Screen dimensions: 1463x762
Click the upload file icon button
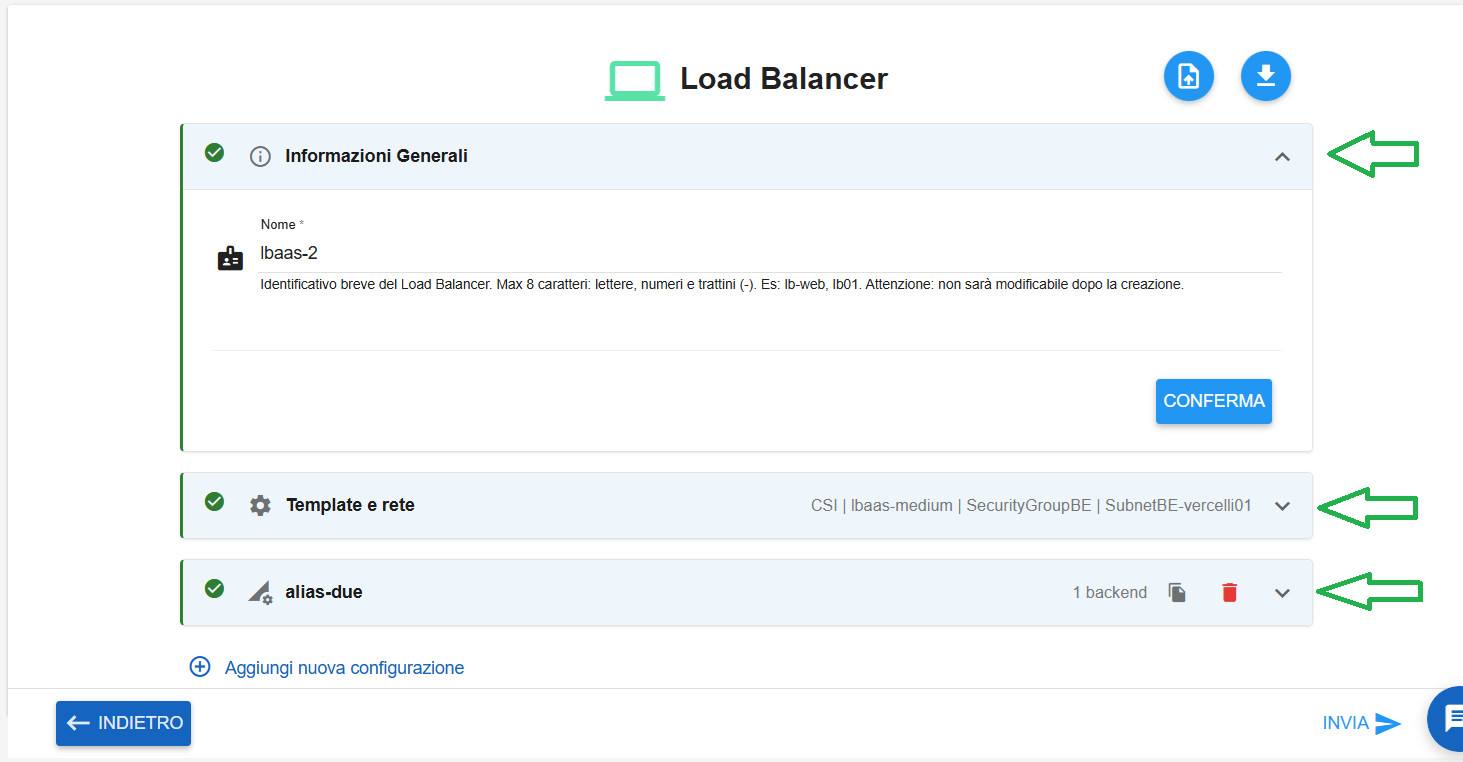1188,76
